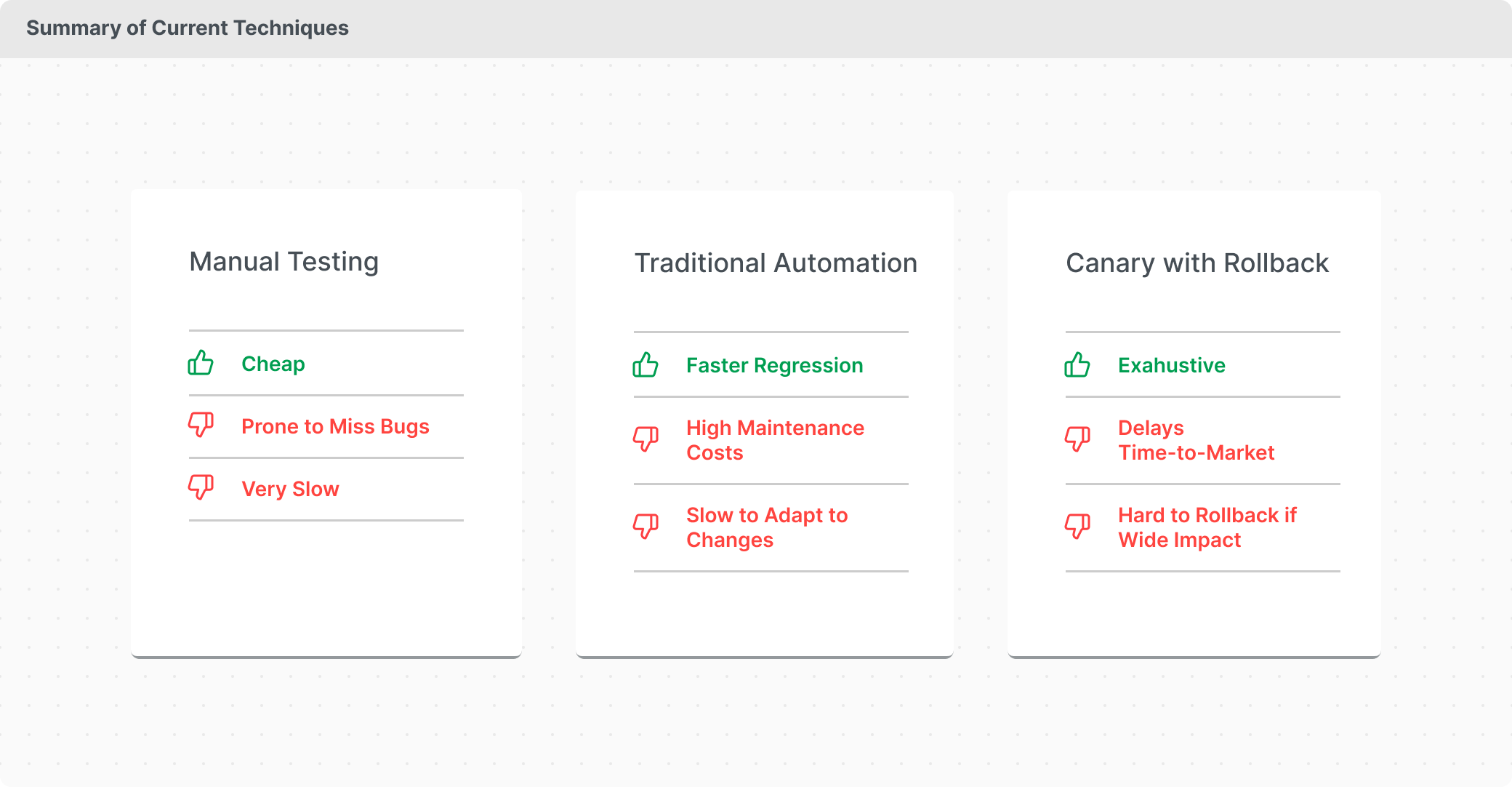This screenshot has height=787, width=1512.
Task: Click thumbs-down icon beside Slow to Adapt
Action: (646, 527)
